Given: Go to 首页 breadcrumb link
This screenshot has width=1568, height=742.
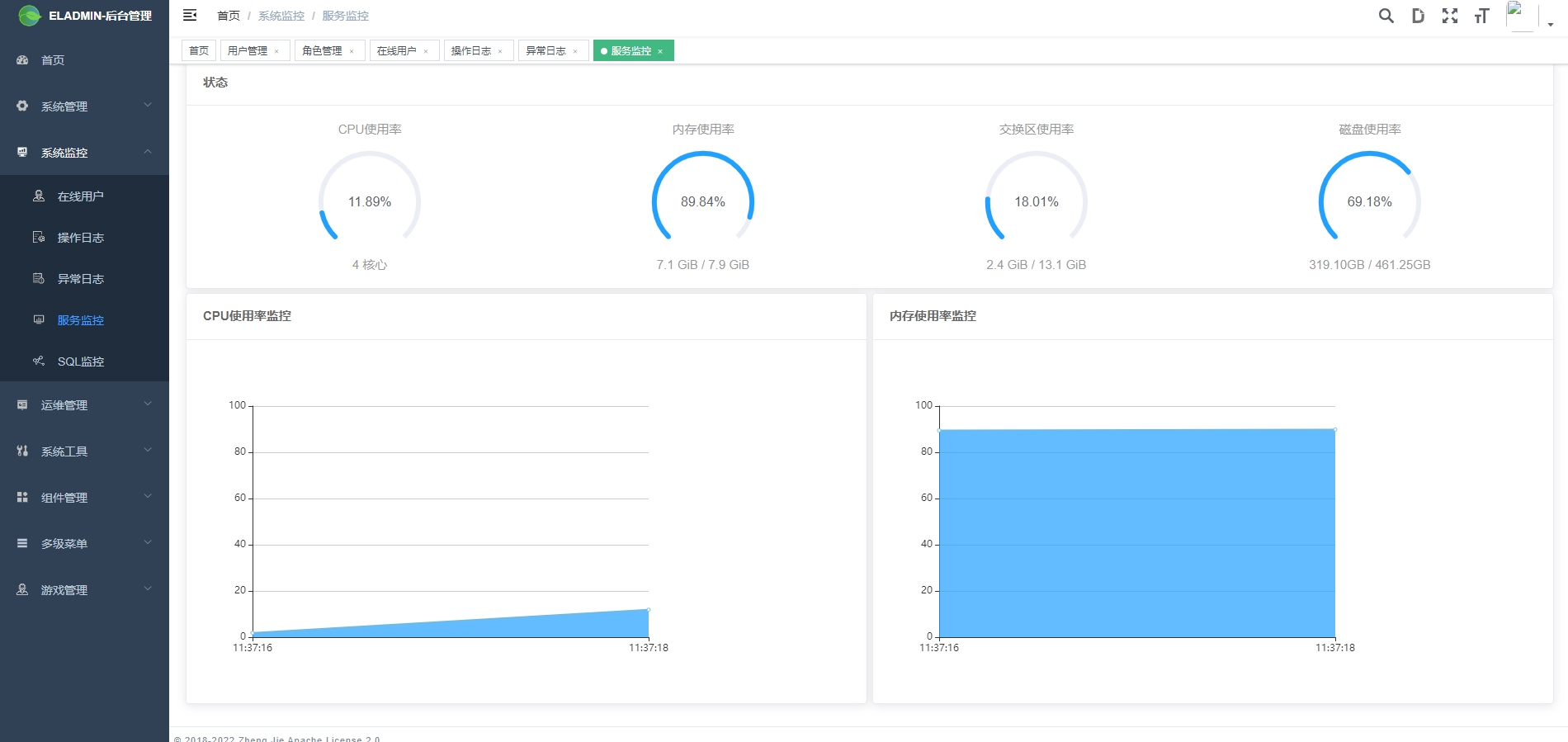Looking at the screenshot, I should (x=229, y=16).
